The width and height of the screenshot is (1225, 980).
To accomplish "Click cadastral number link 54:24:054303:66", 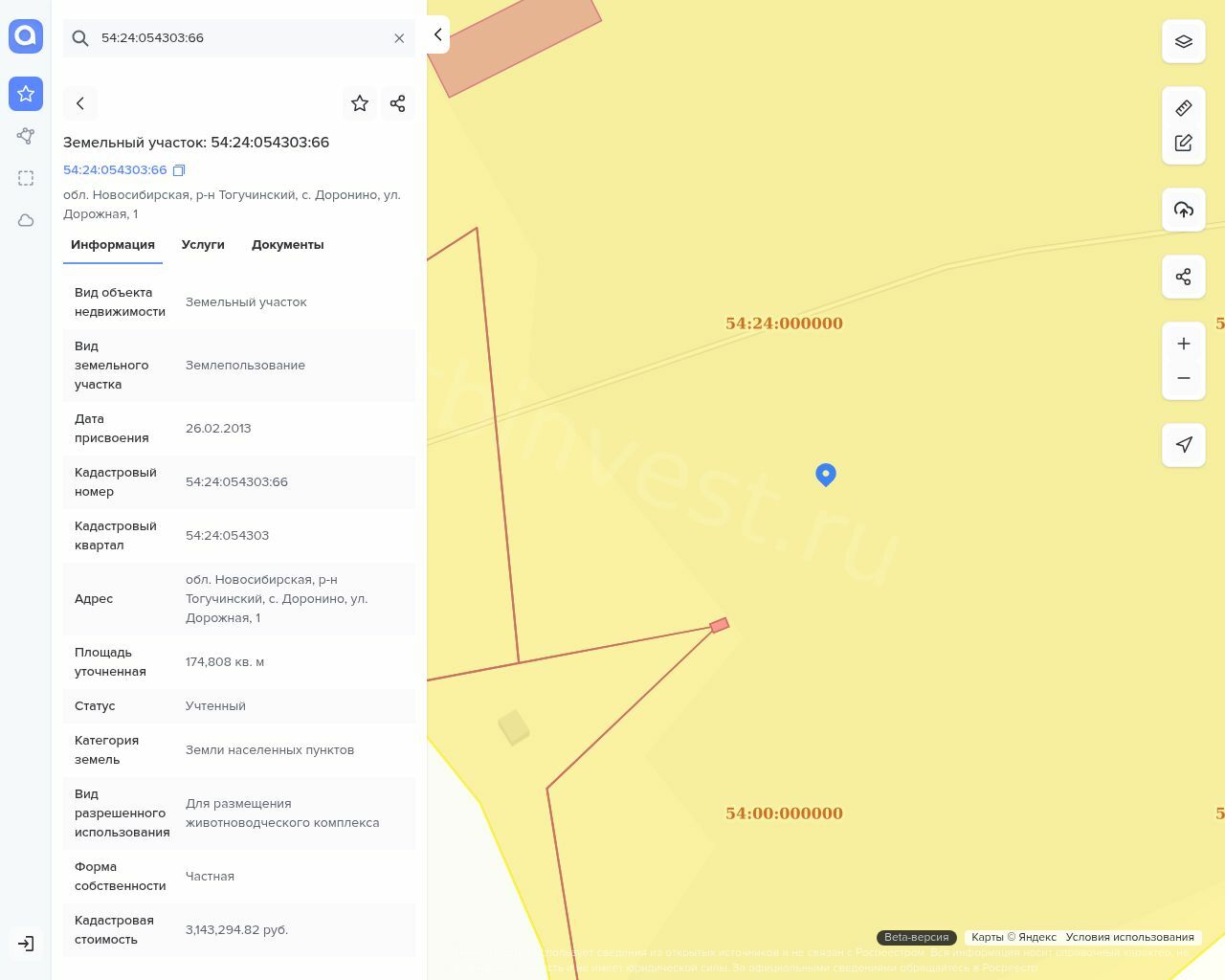I will (x=115, y=170).
